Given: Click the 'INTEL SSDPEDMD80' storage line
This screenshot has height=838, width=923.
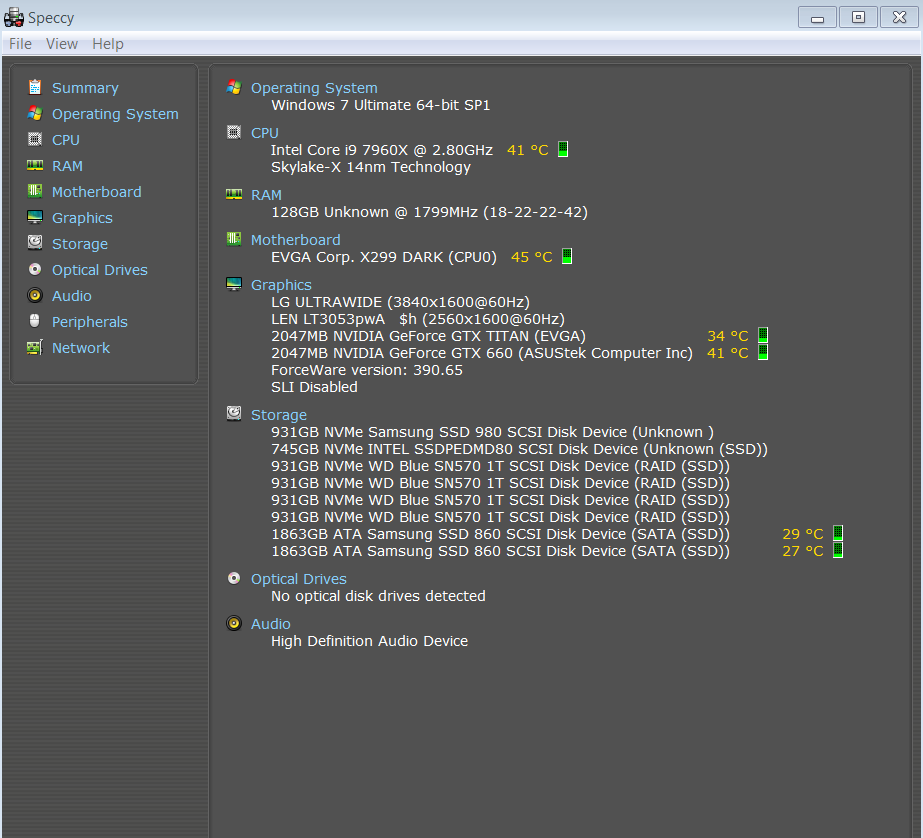Looking at the screenshot, I should (x=519, y=449).
